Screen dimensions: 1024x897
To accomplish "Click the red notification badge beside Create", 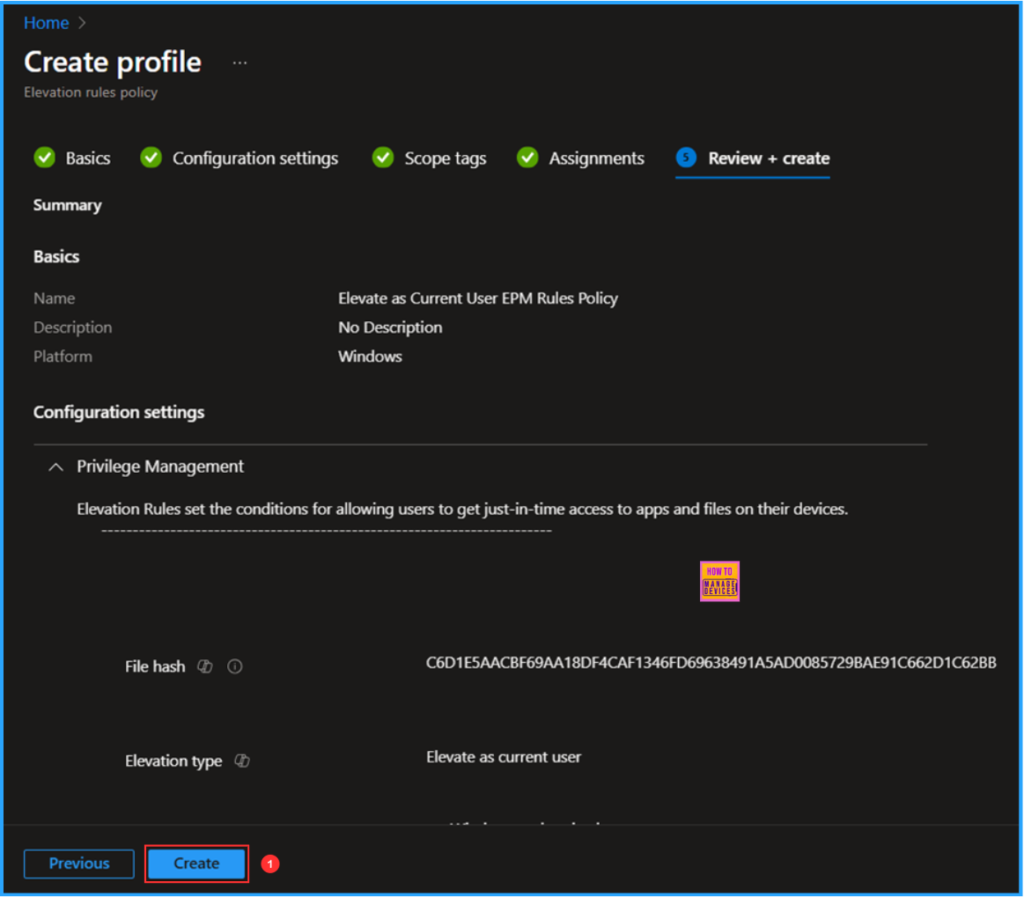I will click(x=269, y=863).
